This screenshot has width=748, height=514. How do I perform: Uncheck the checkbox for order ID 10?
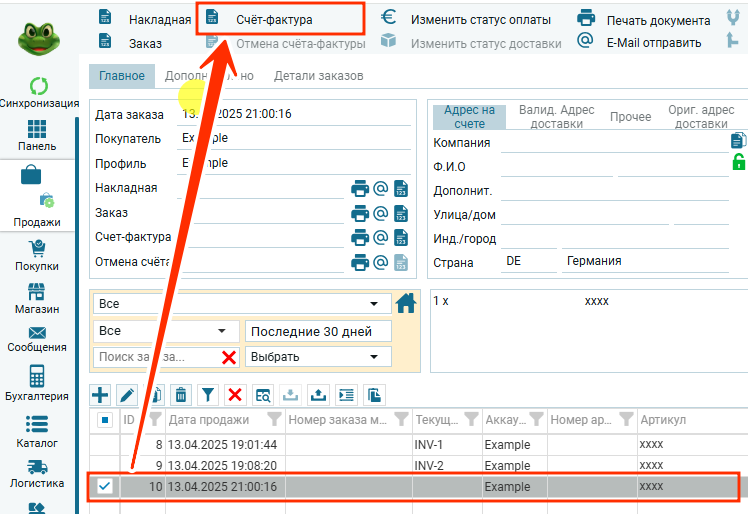[104, 486]
